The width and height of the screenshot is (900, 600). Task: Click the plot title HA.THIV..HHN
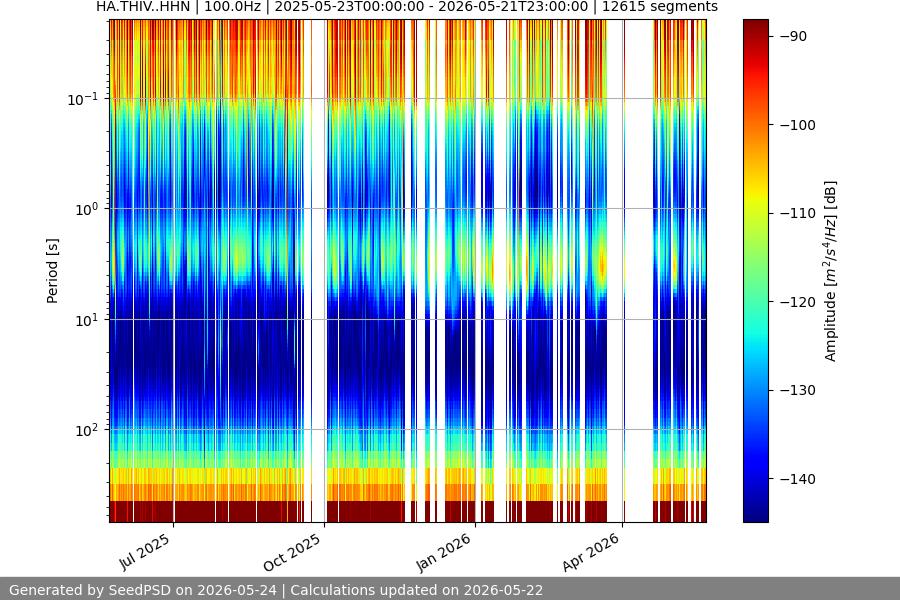point(406,7)
